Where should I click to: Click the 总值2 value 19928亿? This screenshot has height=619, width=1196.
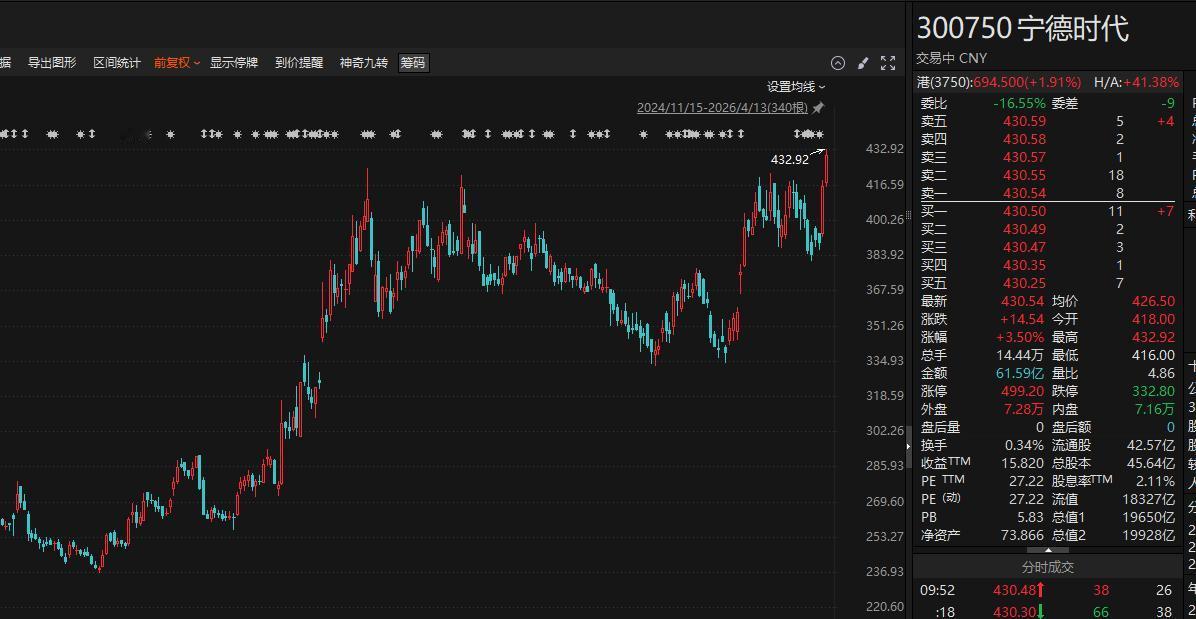[x=1148, y=535]
